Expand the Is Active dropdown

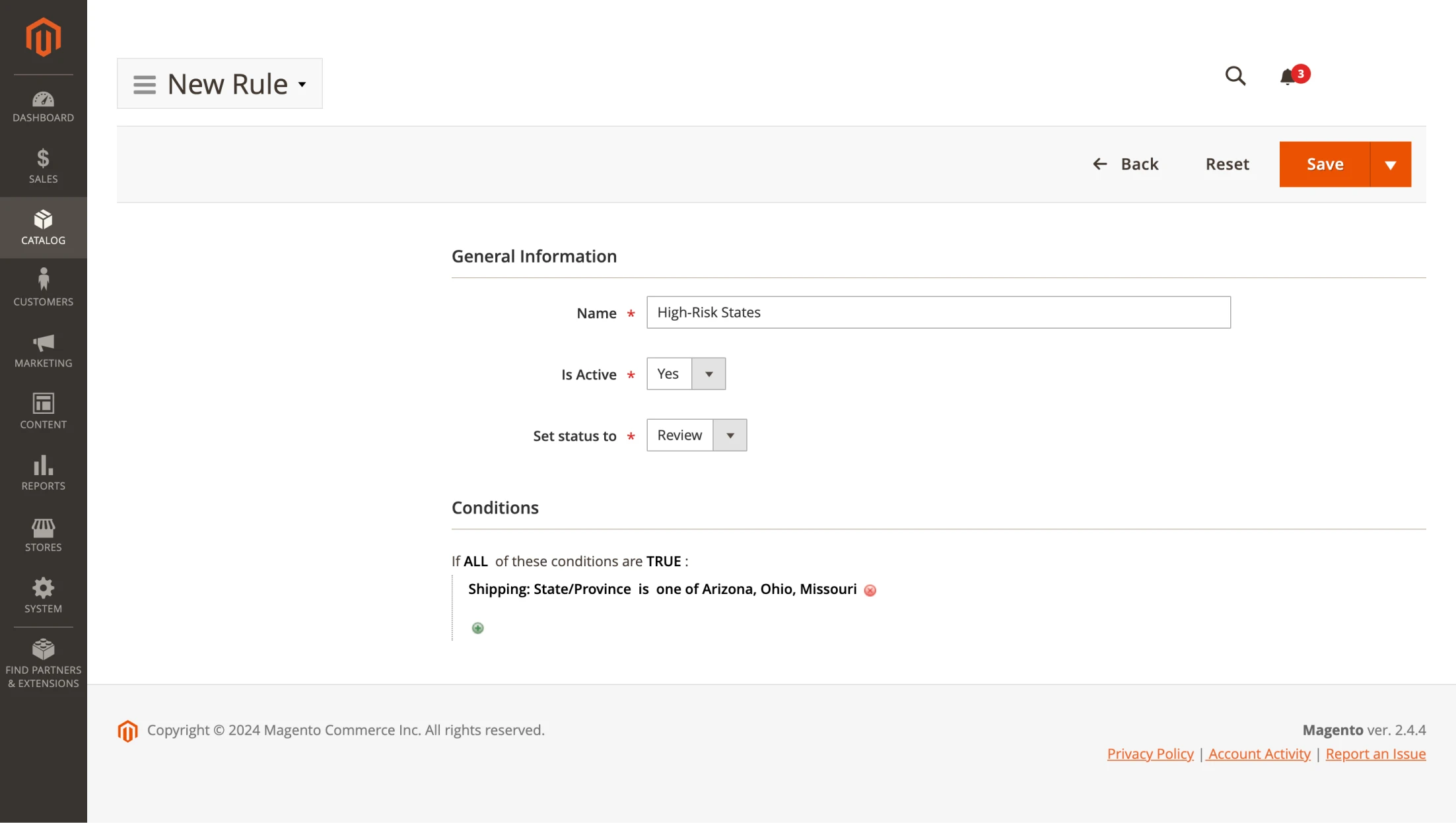pyautogui.click(x=708, y=374)
